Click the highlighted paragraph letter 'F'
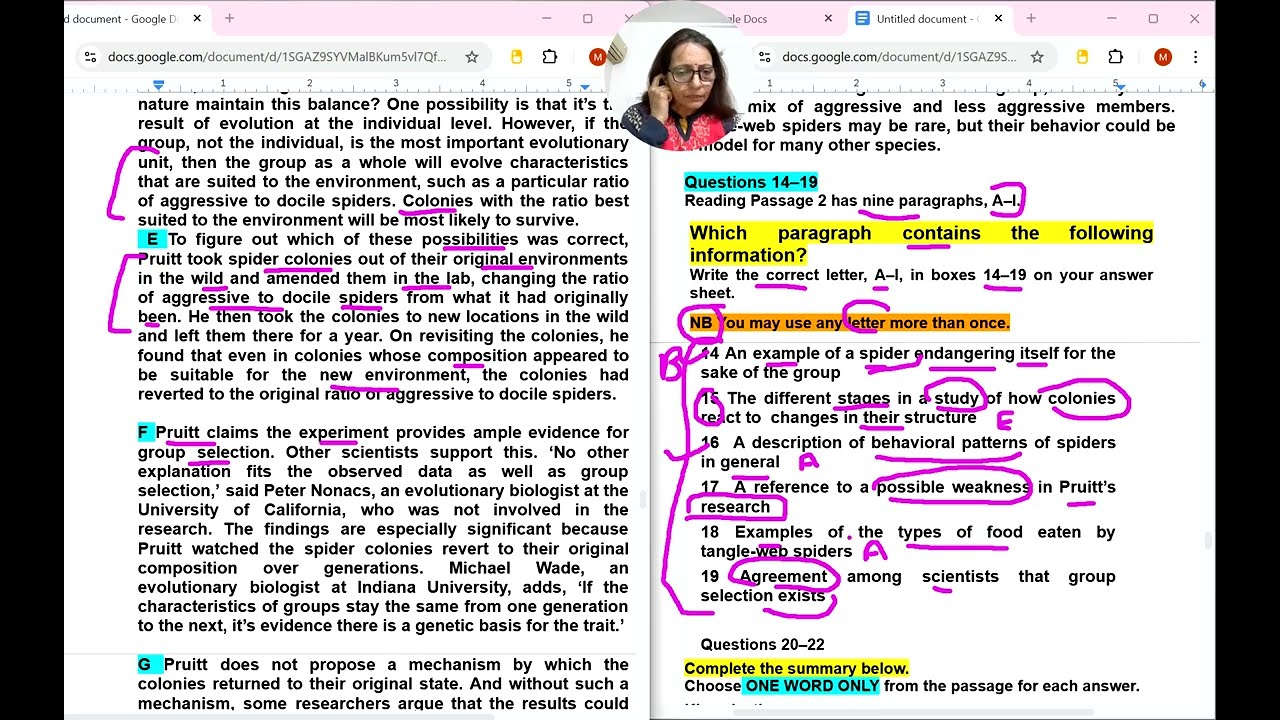1280x720 pixels. coord(144,432)
